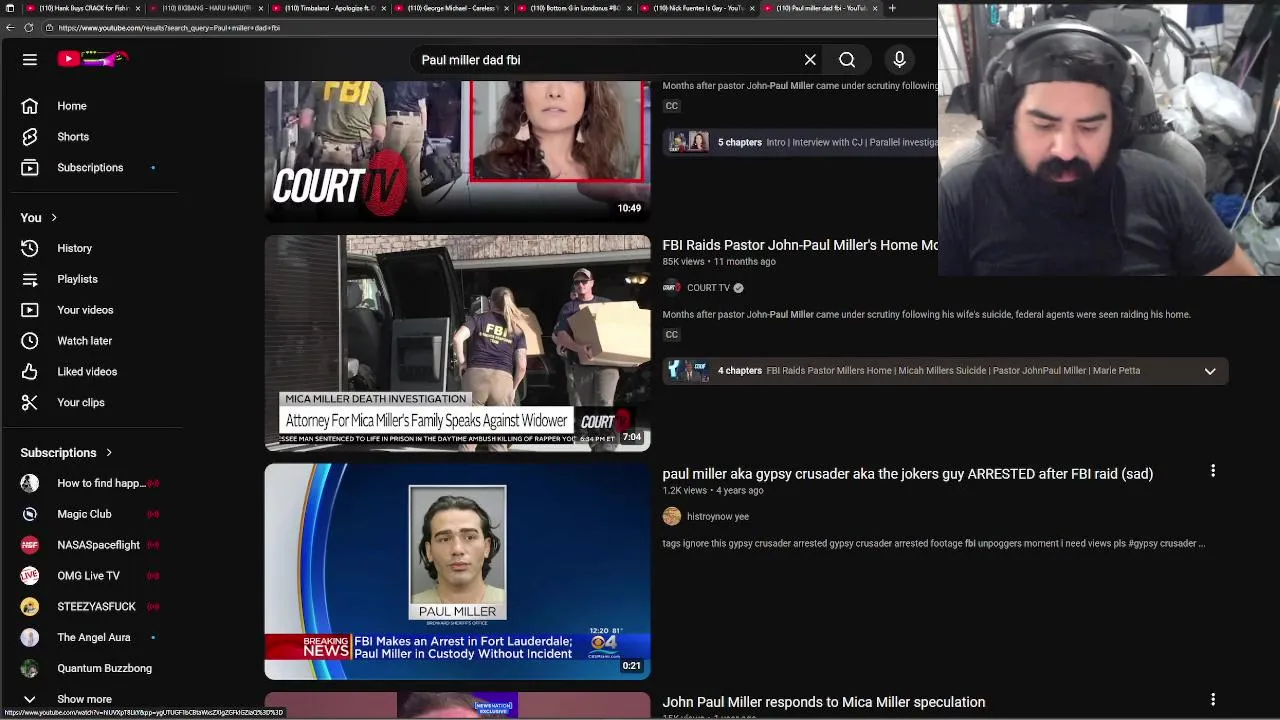The height and width of the screenshot is (720, 1280).
Task: Open Subscriptions in the sidebar
Action: [x=90, y=168]
